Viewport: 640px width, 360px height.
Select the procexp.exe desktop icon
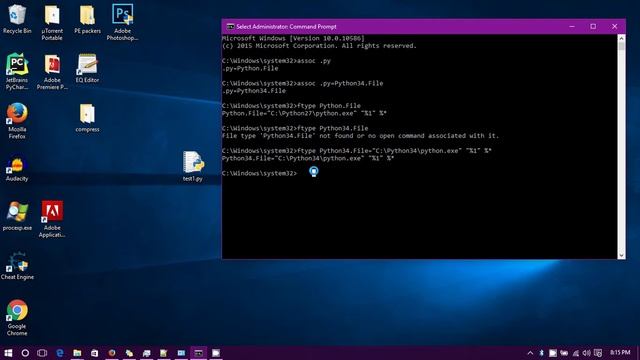click(17, 216)
